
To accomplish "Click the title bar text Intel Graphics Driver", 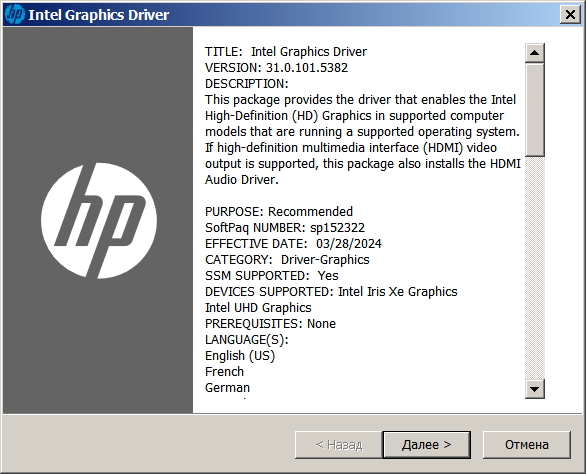I will [99, 15].
